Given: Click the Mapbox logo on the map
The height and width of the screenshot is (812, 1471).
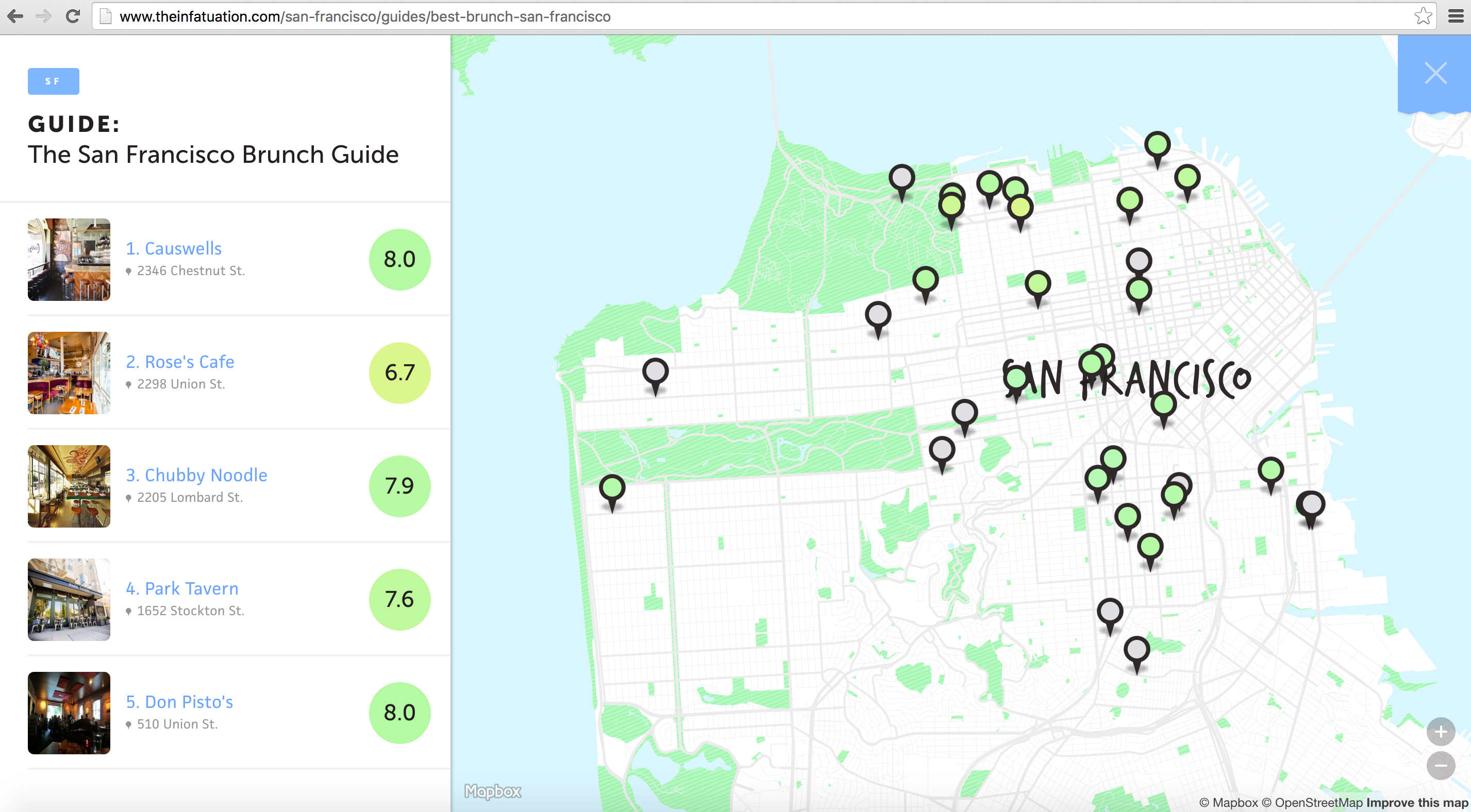Looking at the screenshot, I should point(492,791).
